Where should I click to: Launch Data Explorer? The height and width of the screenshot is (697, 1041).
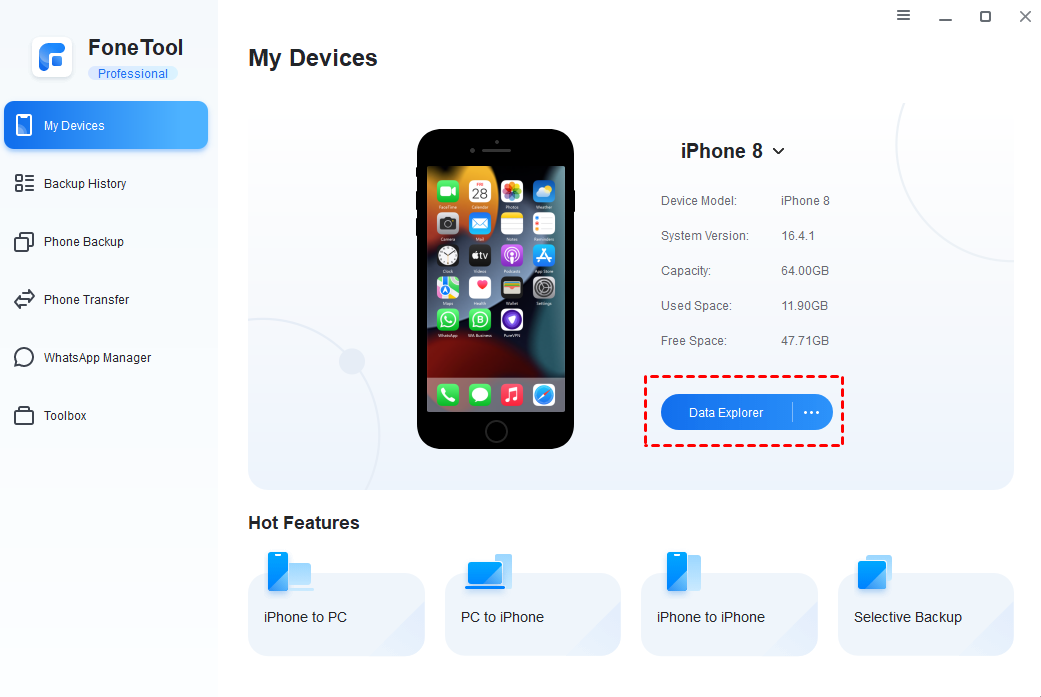(x=726, y=412)
